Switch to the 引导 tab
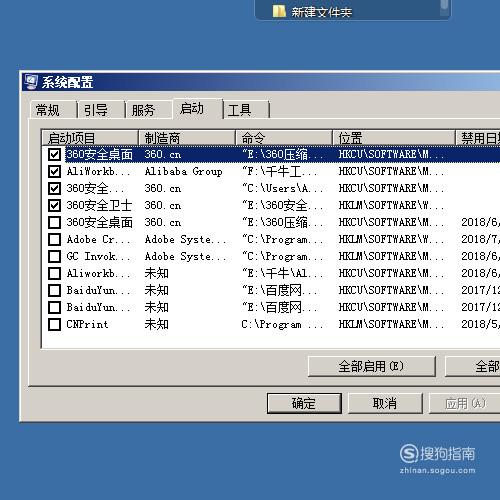The height and width of the screenshot is (500, 500). click(101, 110)
